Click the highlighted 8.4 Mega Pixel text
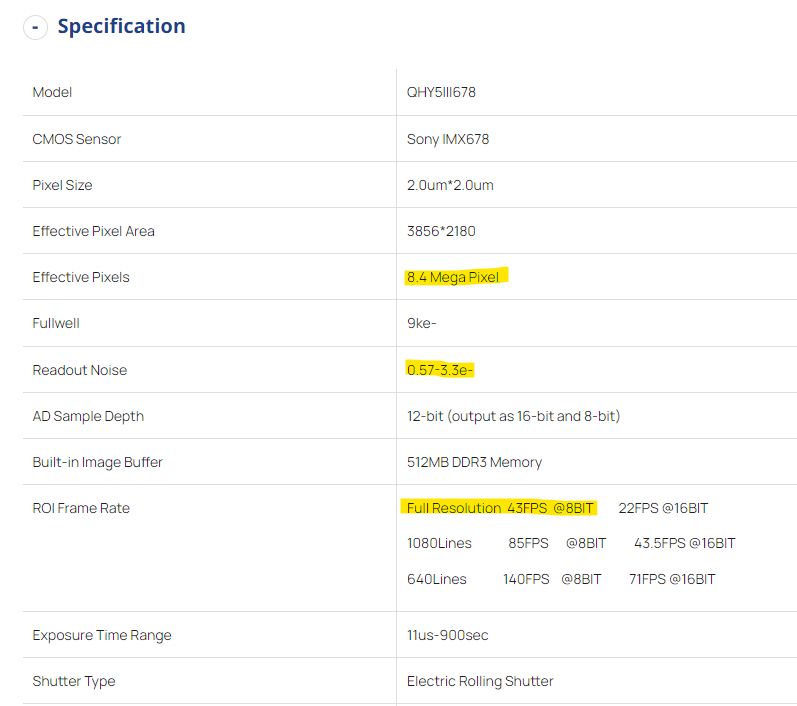This screenshot has width=797, height=706. coord(453,277)
